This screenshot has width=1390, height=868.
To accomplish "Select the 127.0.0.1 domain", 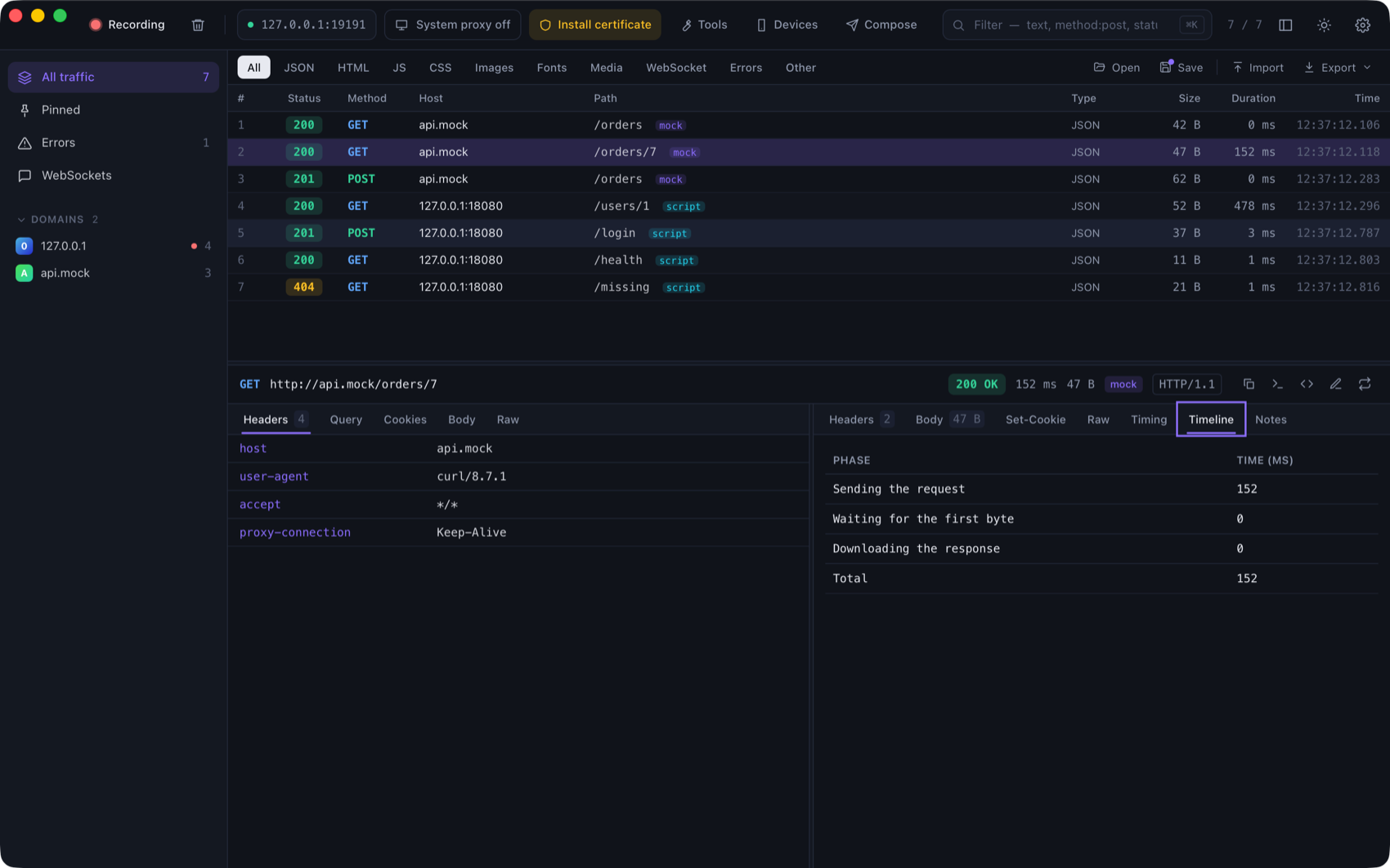I will (114, 246).
